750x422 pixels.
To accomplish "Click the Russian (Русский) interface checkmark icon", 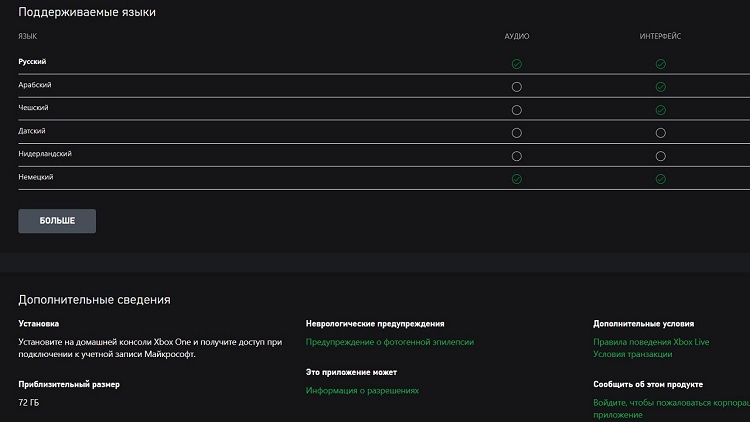I will 660,63.
